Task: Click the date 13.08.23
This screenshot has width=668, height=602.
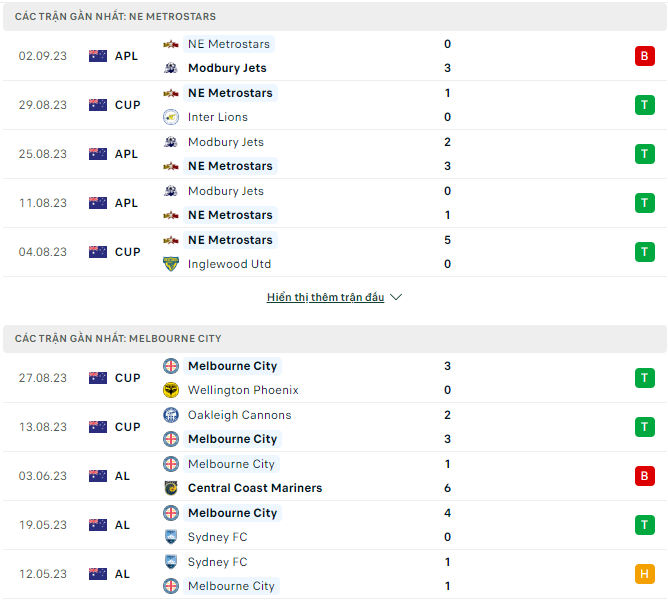Action: pos(43,427)
